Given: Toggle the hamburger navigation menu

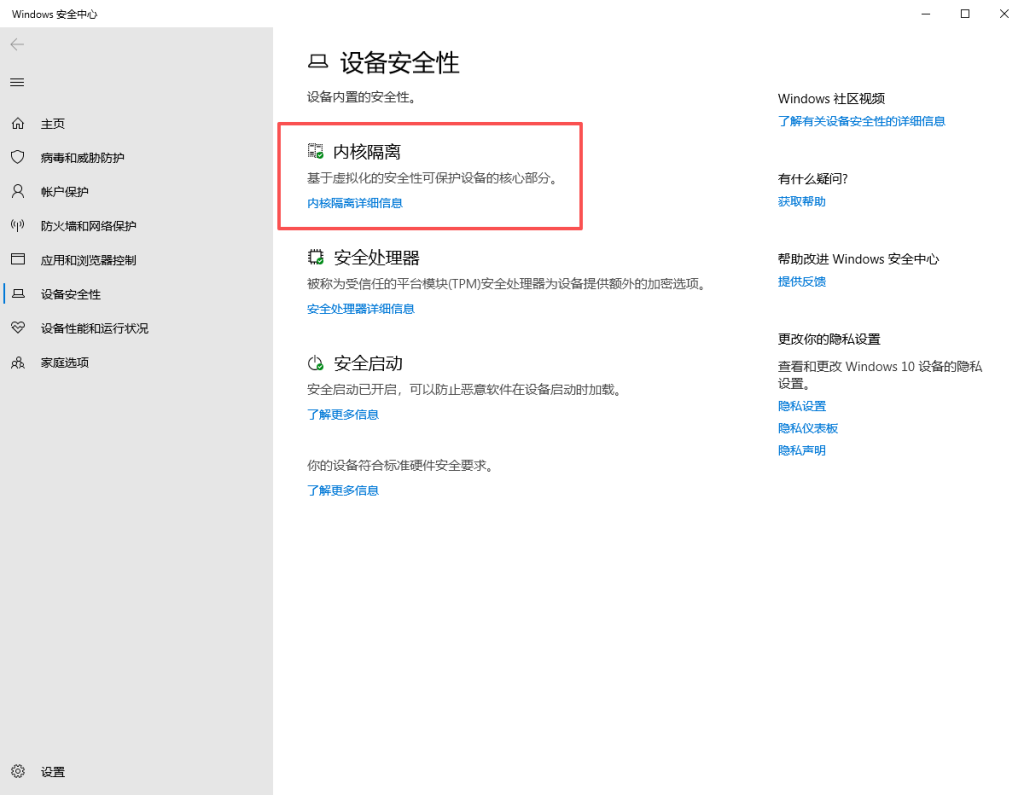Looking at the screenshot, I should [x=17, y=82].
